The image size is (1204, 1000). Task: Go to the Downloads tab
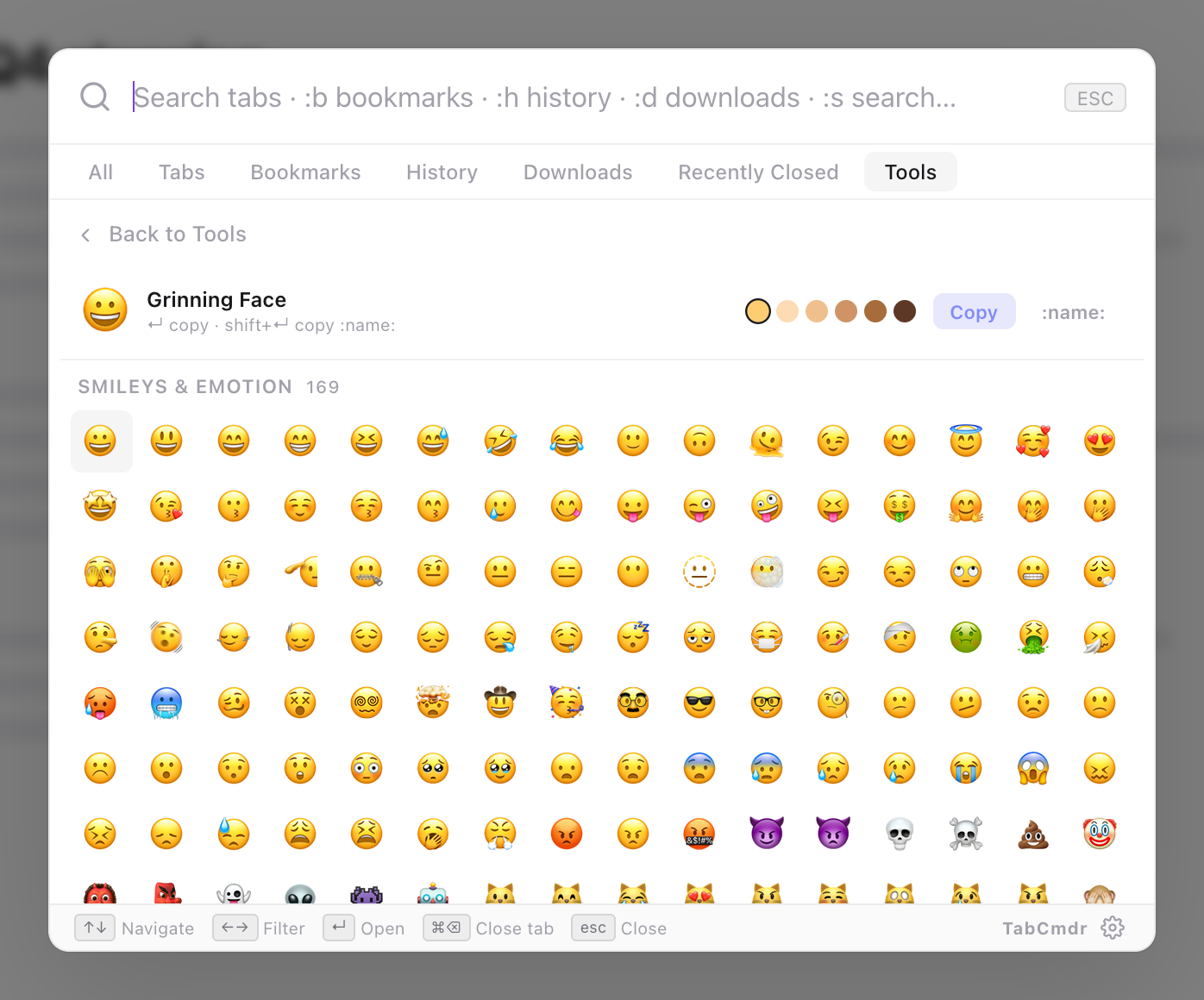578,172
